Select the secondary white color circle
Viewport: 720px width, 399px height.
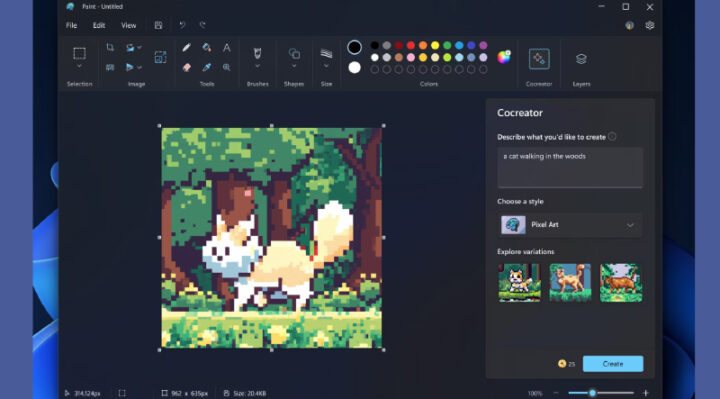click(354, 68)
